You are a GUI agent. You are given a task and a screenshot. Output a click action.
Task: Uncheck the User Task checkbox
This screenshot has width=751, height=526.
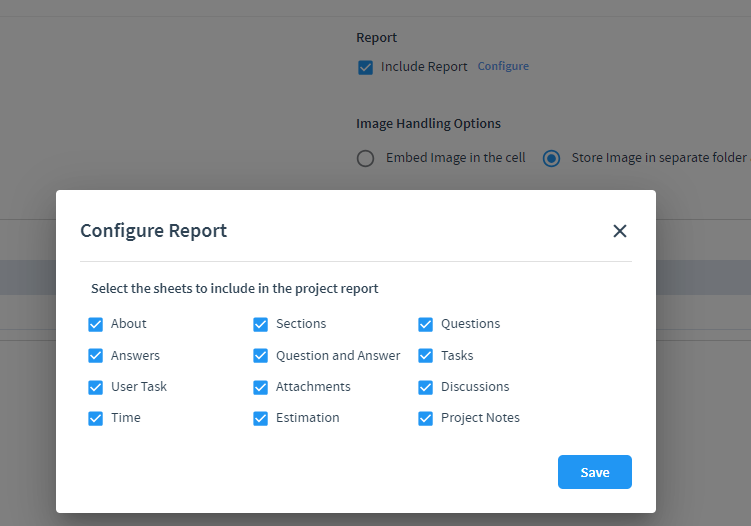pyautogui.click(x=96, y=387)
